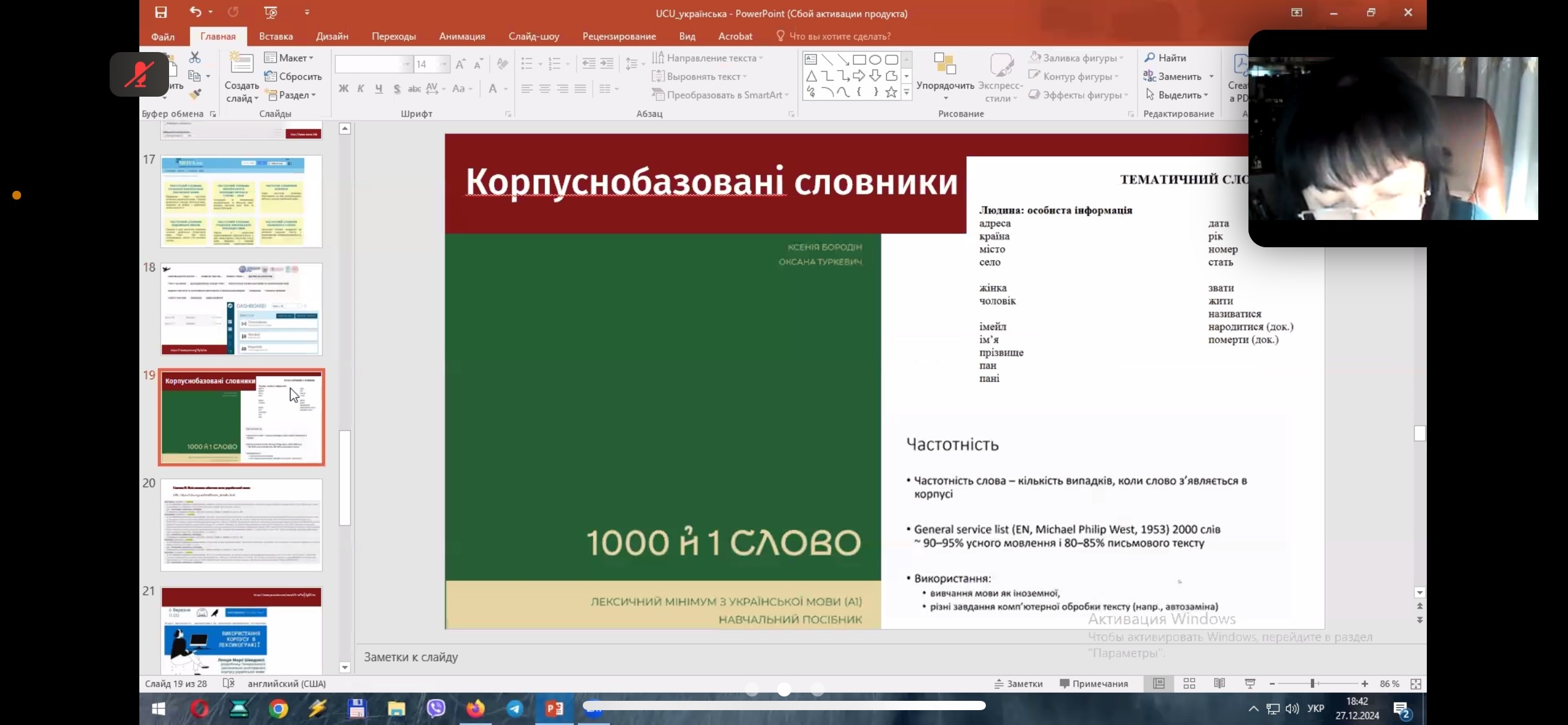This screenshot has height=725, width=1568.
Task: Cut selection with the scissors icon
Action: click(195, 57)
